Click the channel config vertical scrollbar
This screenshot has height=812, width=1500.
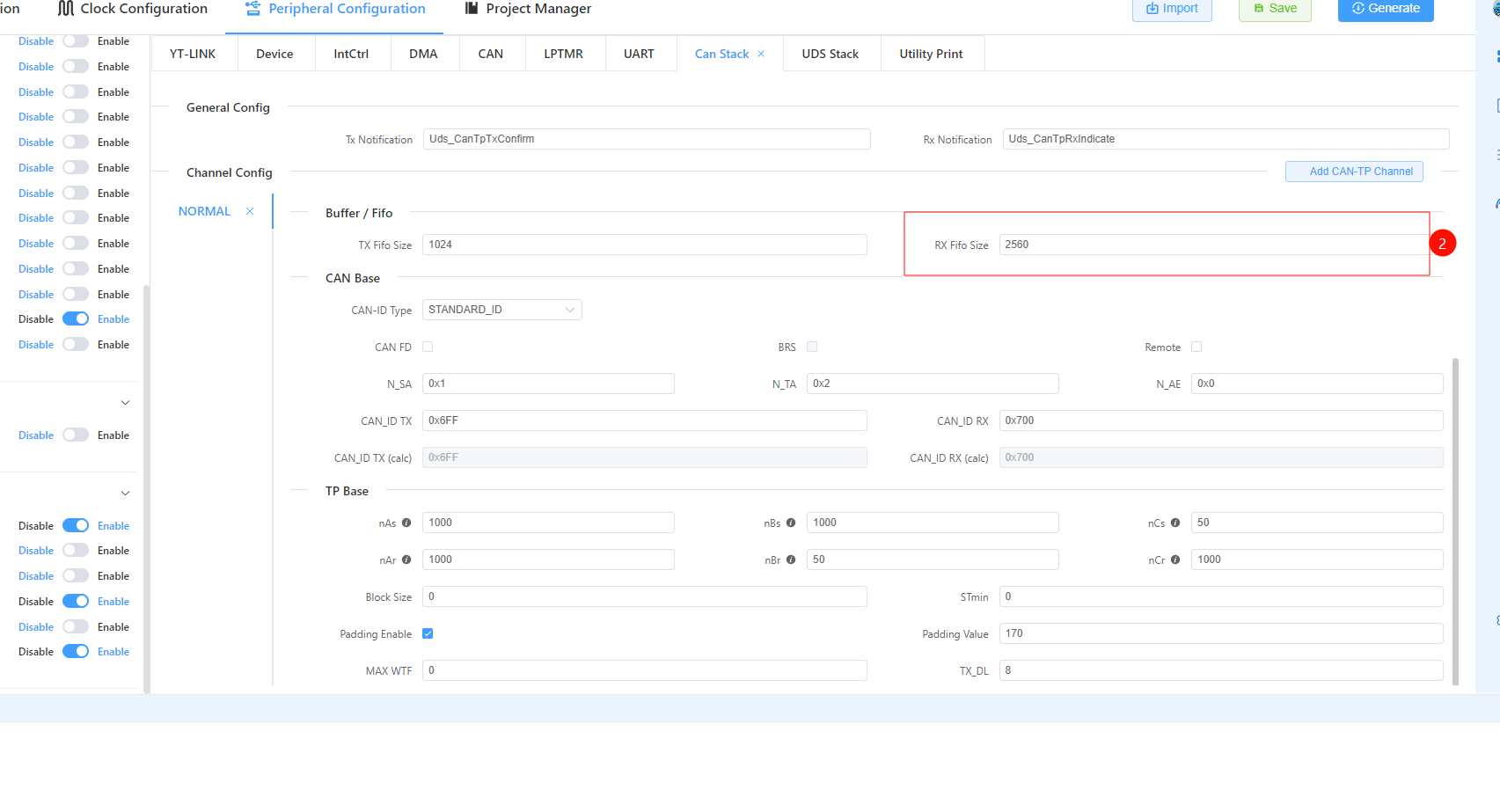click(1455, 519)
